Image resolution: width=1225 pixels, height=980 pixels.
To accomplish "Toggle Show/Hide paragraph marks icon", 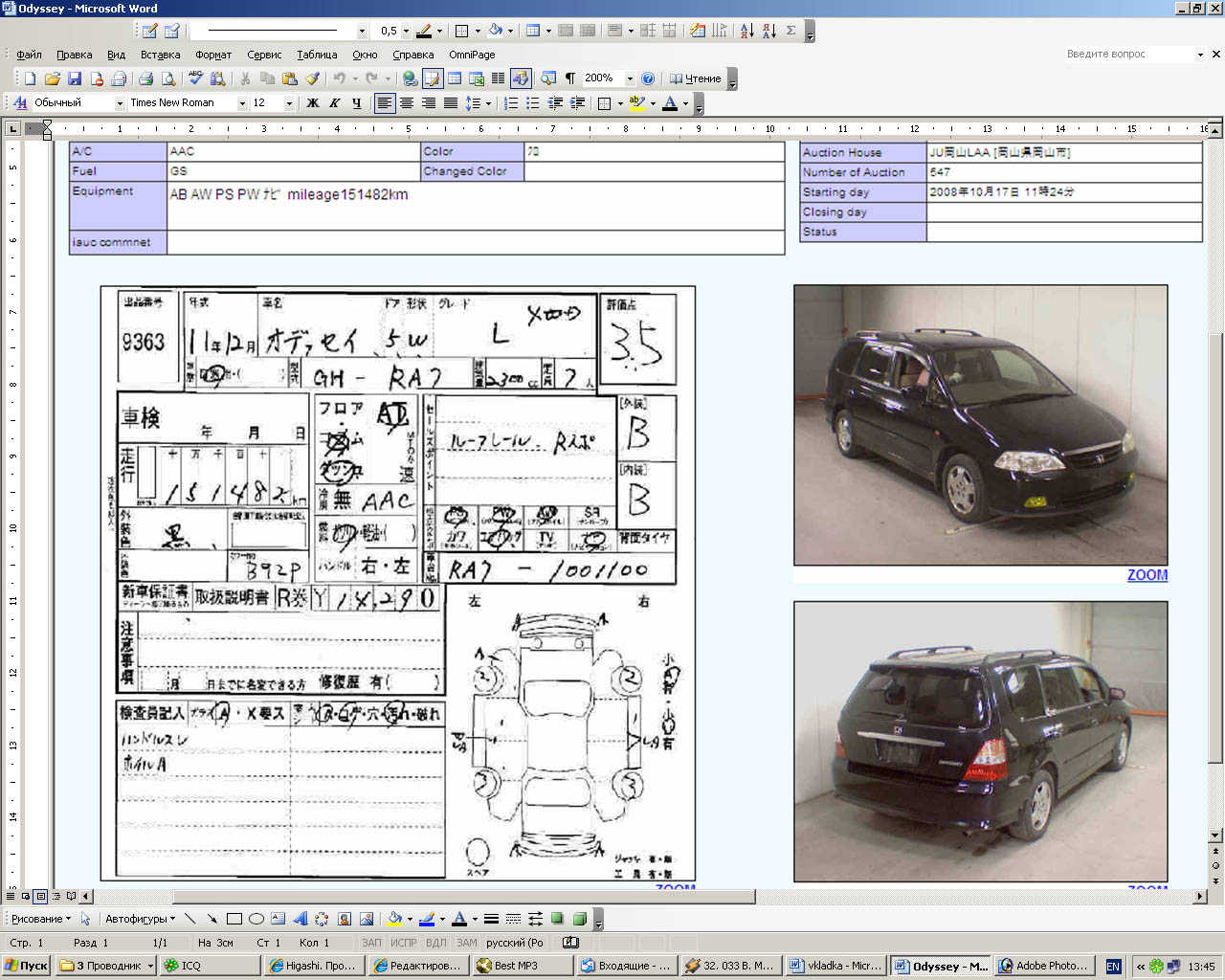I will (x=570, y=78).
